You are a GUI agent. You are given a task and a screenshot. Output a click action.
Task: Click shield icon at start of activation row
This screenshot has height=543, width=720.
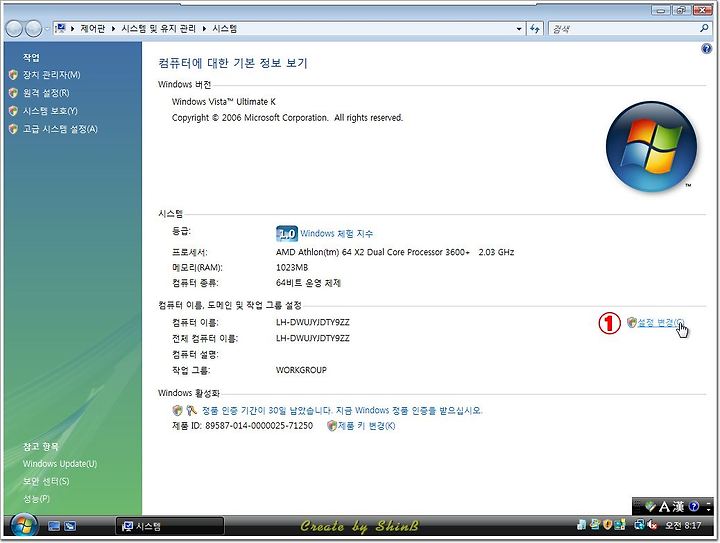(x=177, y=410)
